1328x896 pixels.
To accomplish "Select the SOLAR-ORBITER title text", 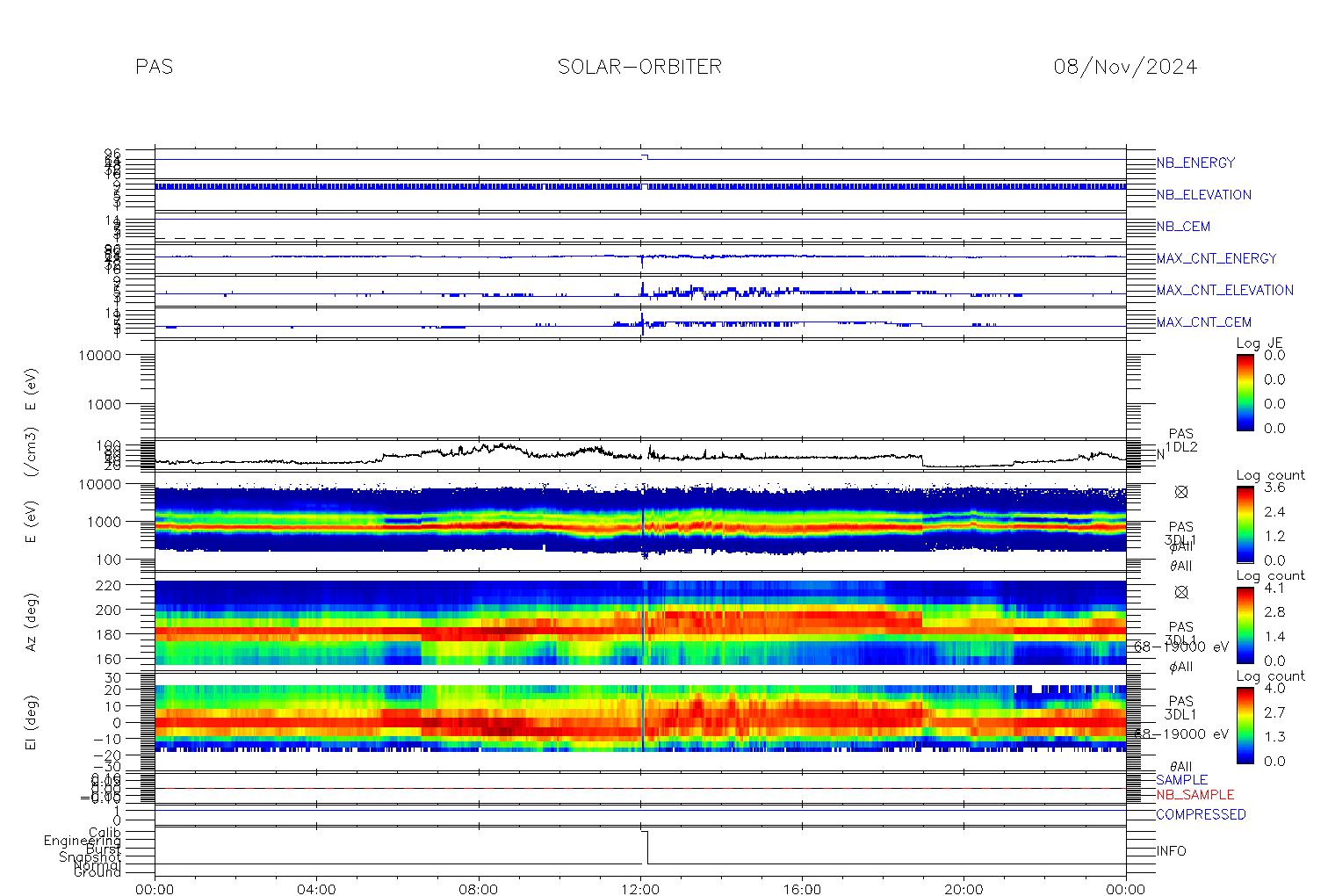I will (x=639, y=67).
